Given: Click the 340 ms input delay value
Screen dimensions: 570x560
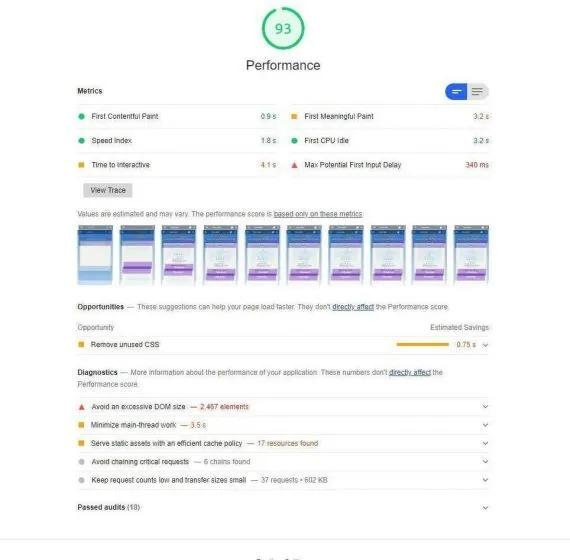Looking at the screenshot, I should (477, 165).
